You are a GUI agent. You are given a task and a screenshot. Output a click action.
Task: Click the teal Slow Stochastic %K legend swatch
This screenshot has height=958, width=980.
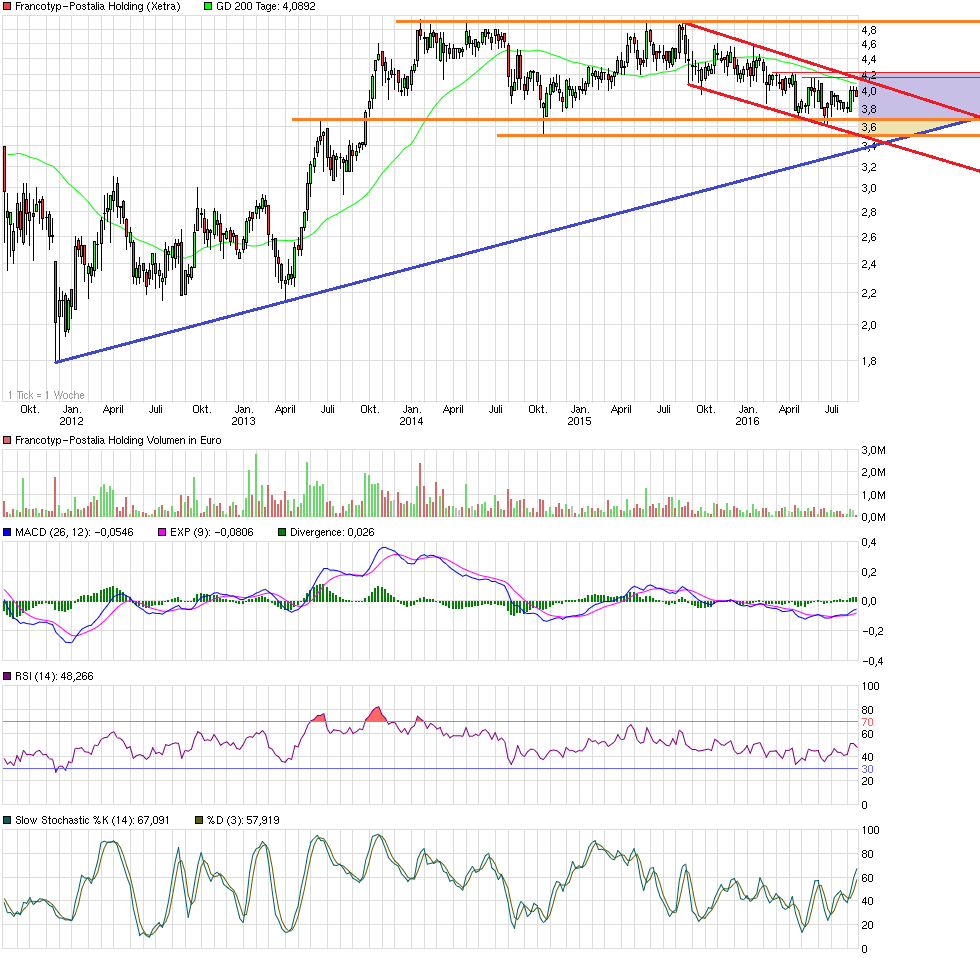7,820
